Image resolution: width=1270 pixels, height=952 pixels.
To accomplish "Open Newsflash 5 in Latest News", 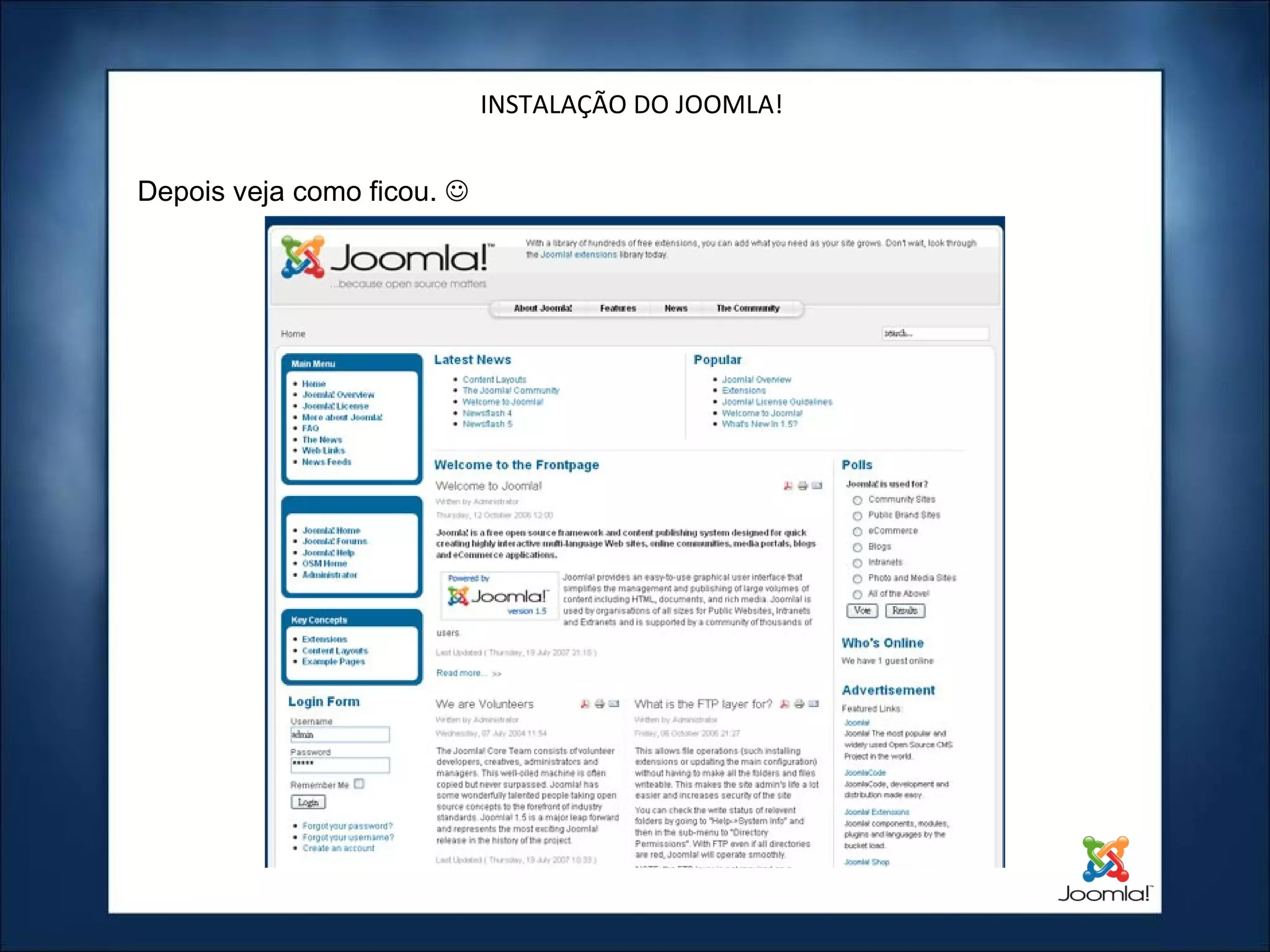I will (x=487, y=424).
